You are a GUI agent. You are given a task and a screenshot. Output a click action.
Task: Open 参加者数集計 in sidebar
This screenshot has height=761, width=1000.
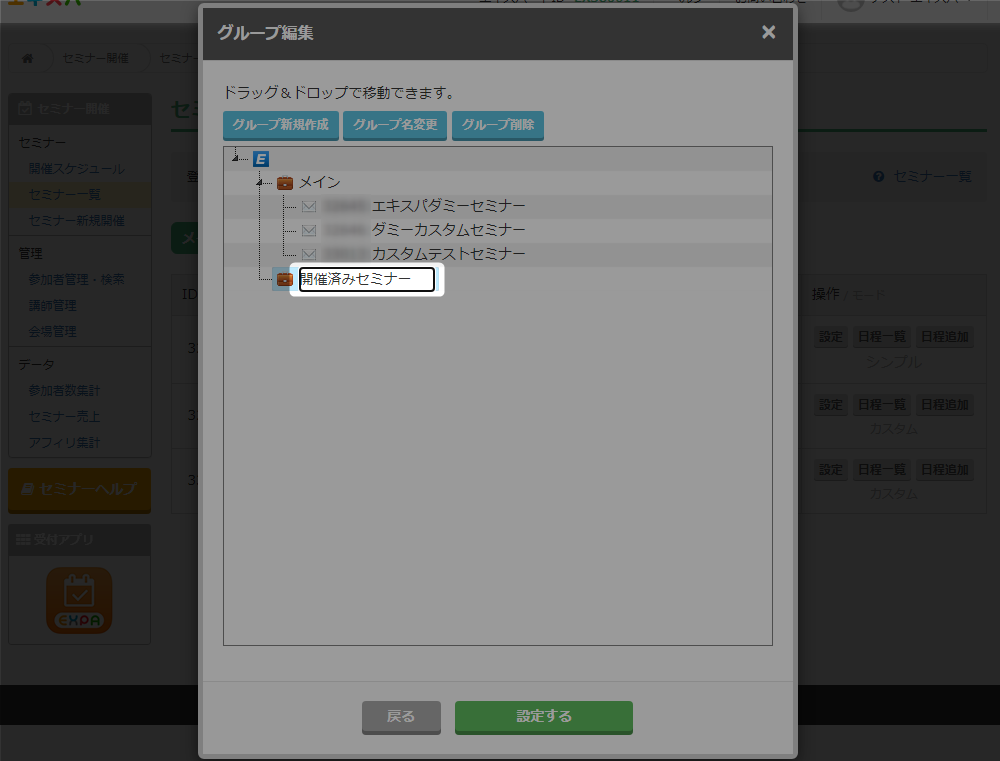pos(64,390)
